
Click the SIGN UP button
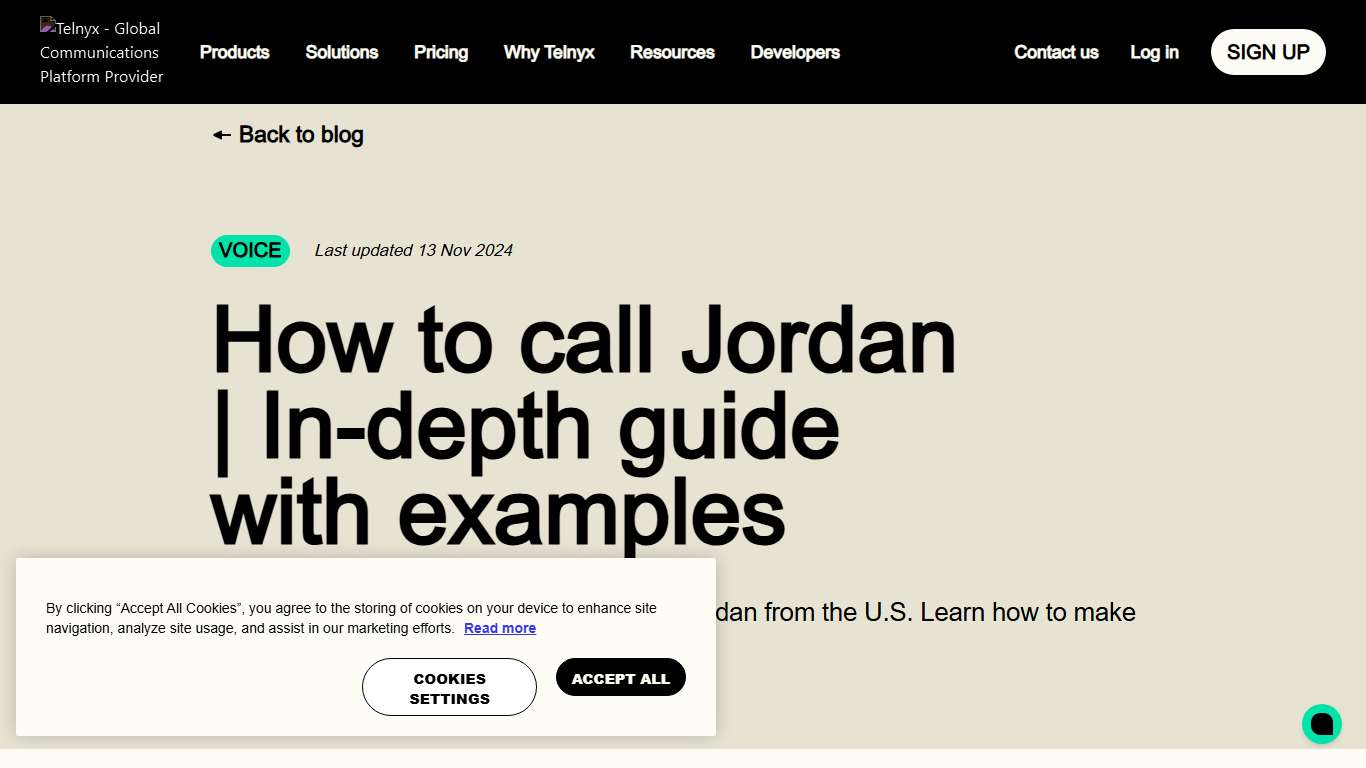pyautogui.click(x=1267, y=52)
